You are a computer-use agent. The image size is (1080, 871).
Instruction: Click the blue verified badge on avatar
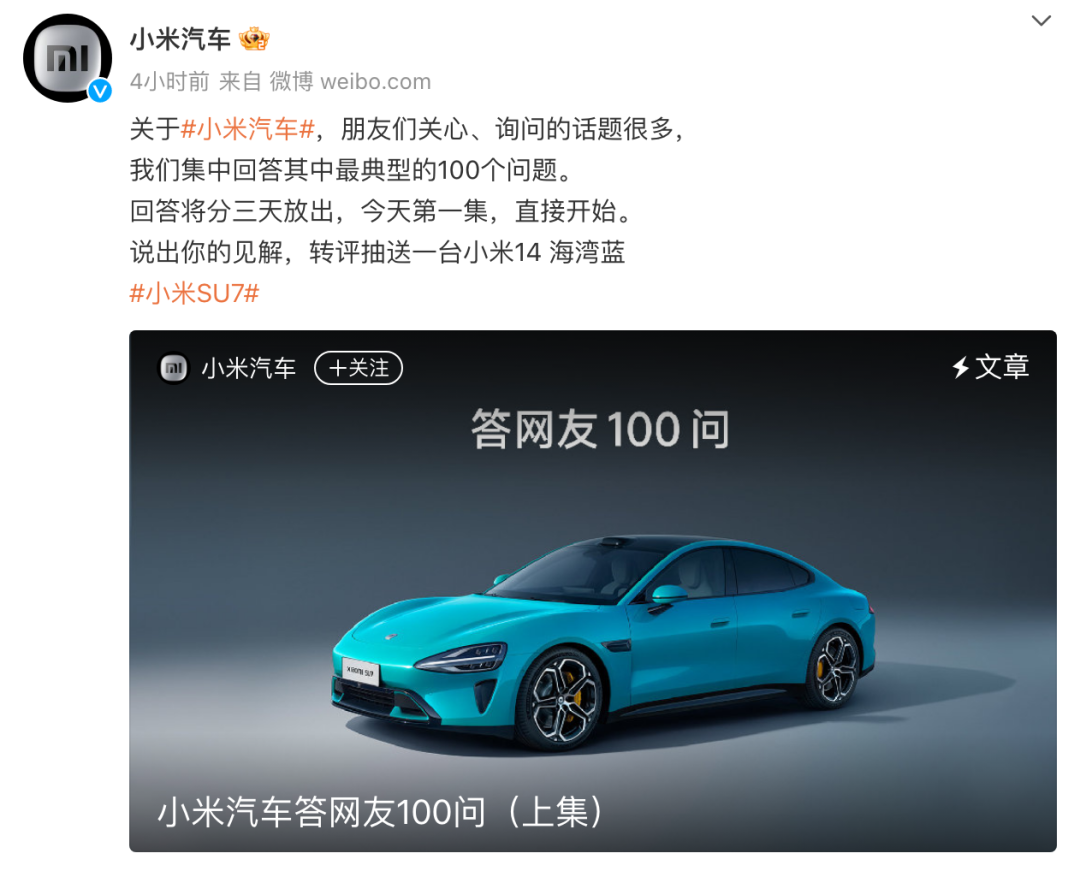[100, 90]
